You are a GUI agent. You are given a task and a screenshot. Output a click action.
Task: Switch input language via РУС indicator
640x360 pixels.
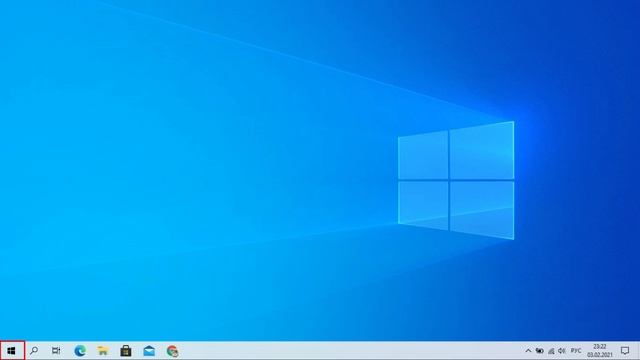coord(576,351)
